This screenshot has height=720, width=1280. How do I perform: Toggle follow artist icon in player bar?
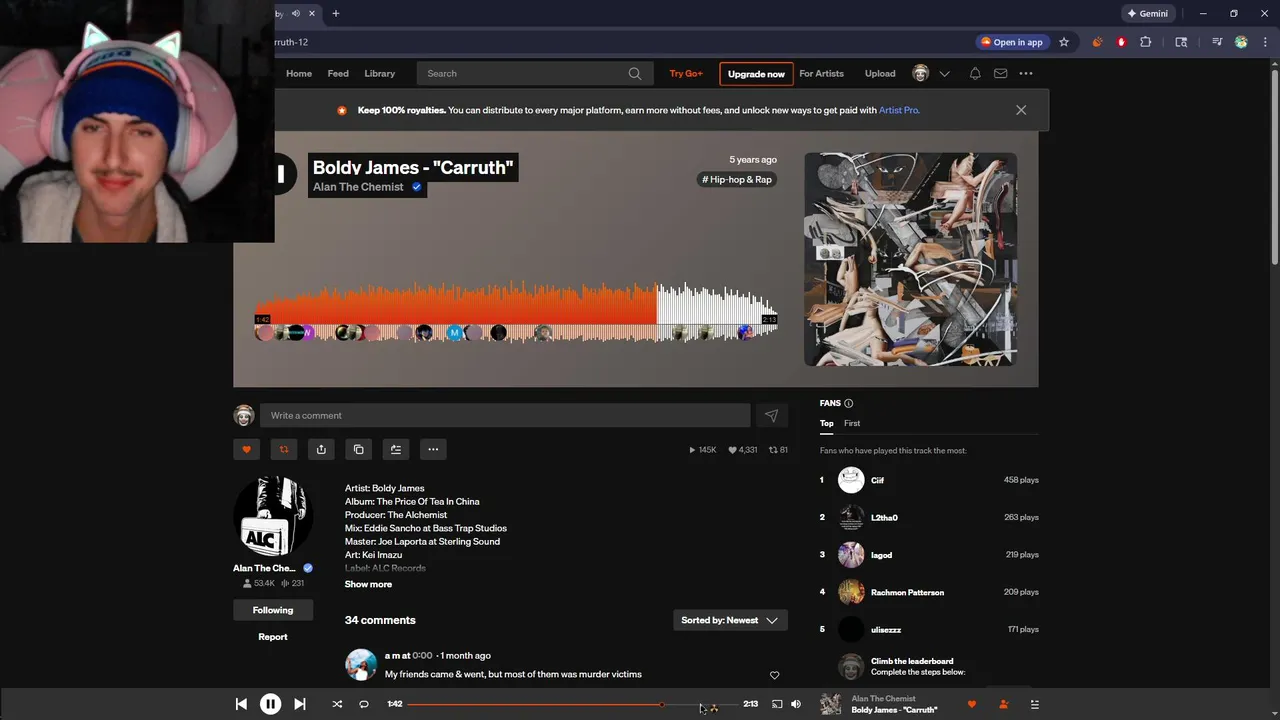click(x=1003, y=704)
